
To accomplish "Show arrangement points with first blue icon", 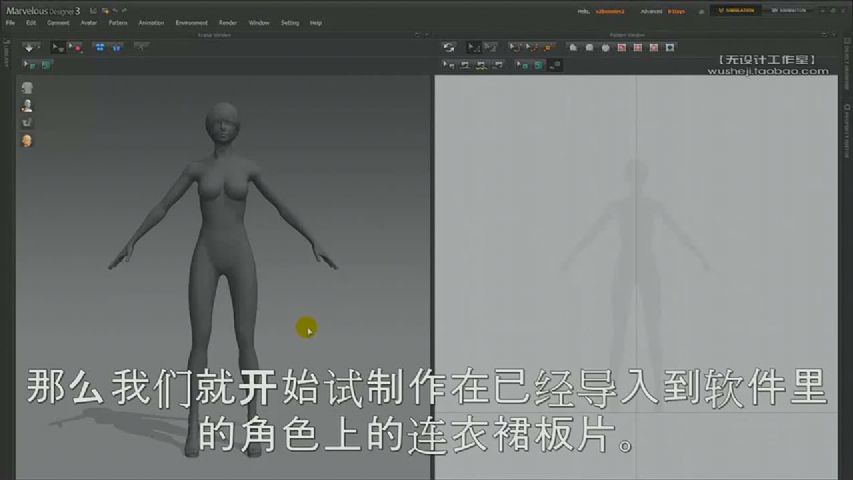I will [x=100, y=48].
